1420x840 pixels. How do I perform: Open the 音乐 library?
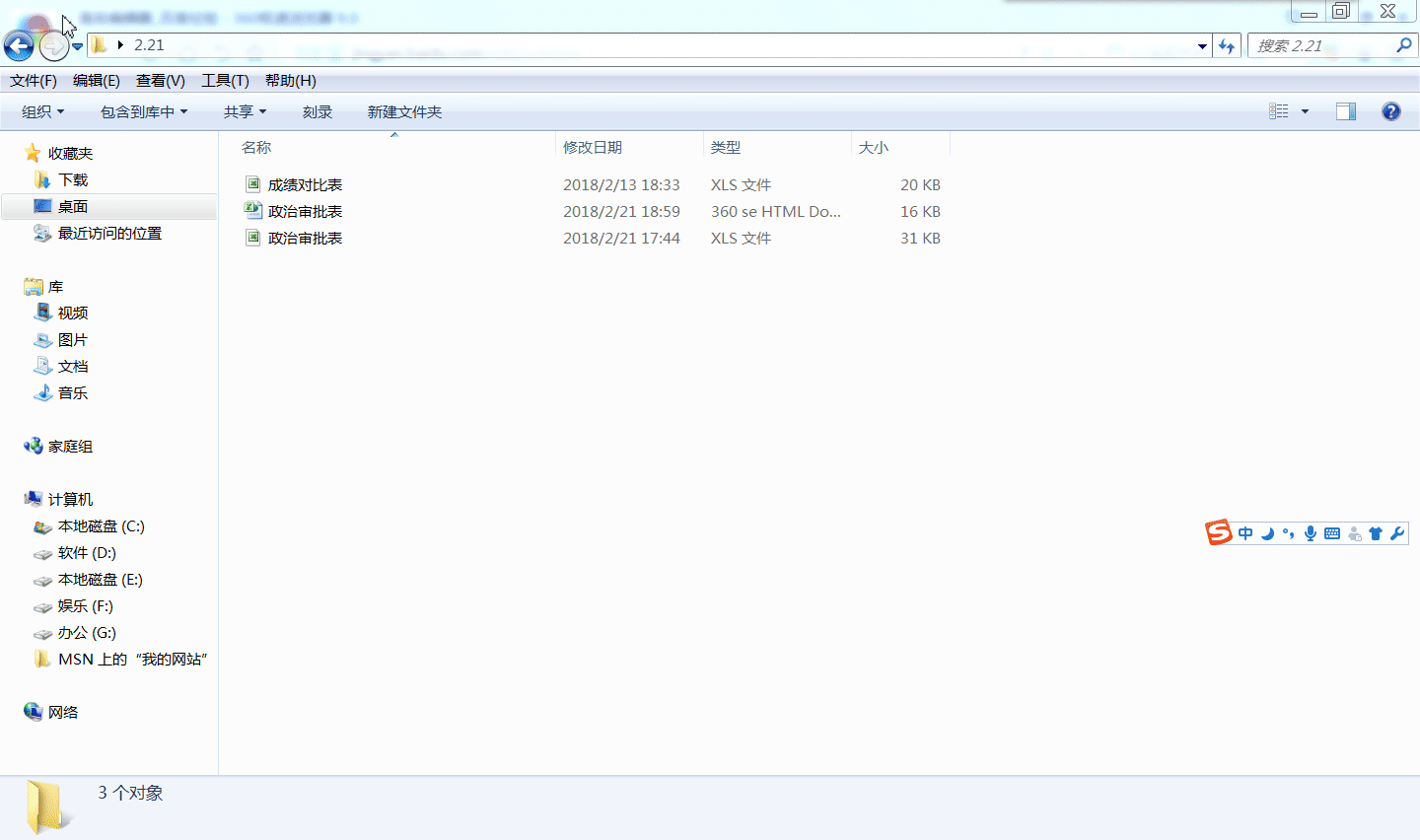click(73, 393)
